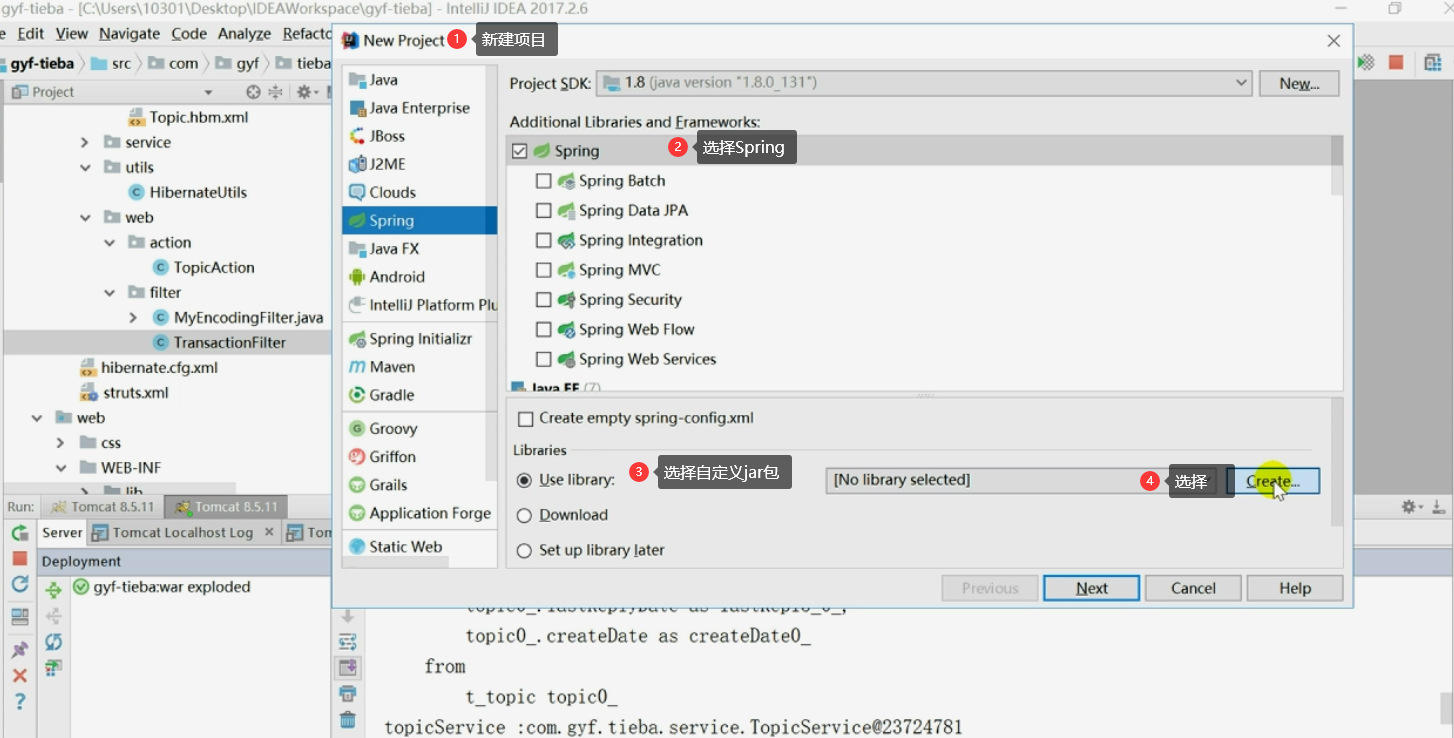
Task: Check the Spring Integration checkbox
Action: pos(544,241)
